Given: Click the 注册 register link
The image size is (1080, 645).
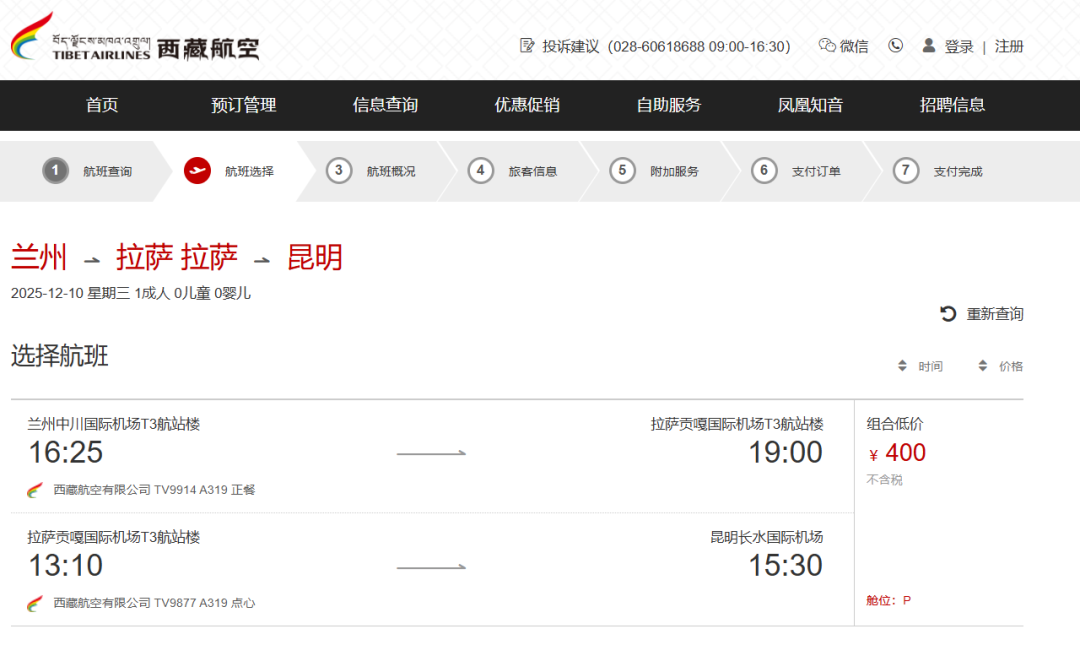Looking at the screenshot, I should tap(1010, 45).
